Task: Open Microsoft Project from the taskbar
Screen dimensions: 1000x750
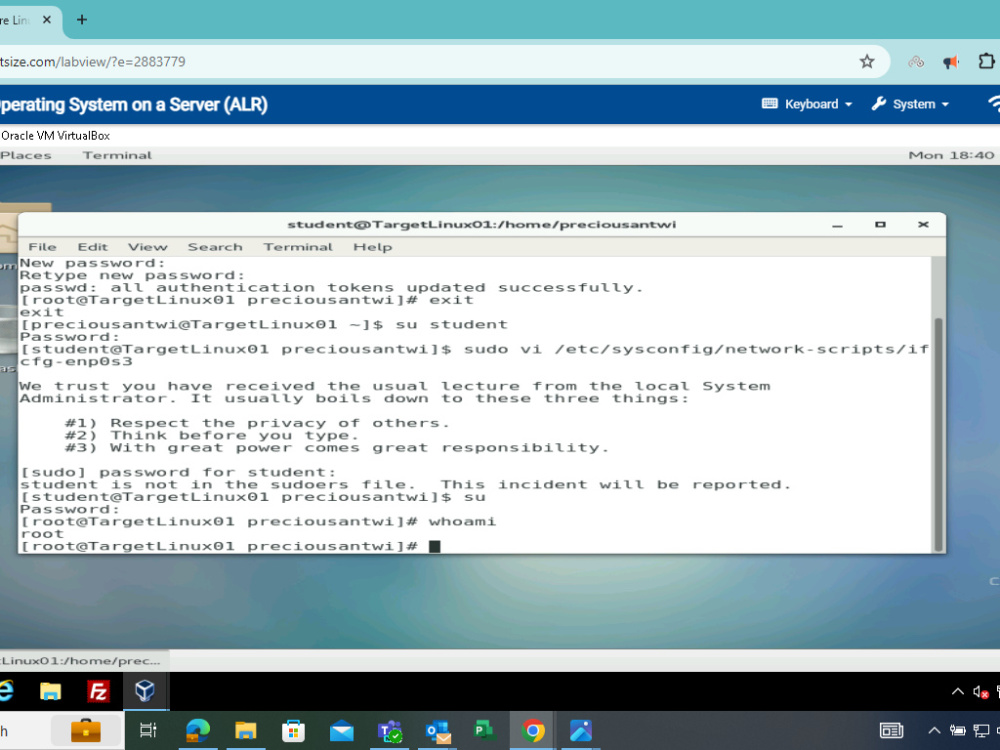Action: (x=485, y=730)
